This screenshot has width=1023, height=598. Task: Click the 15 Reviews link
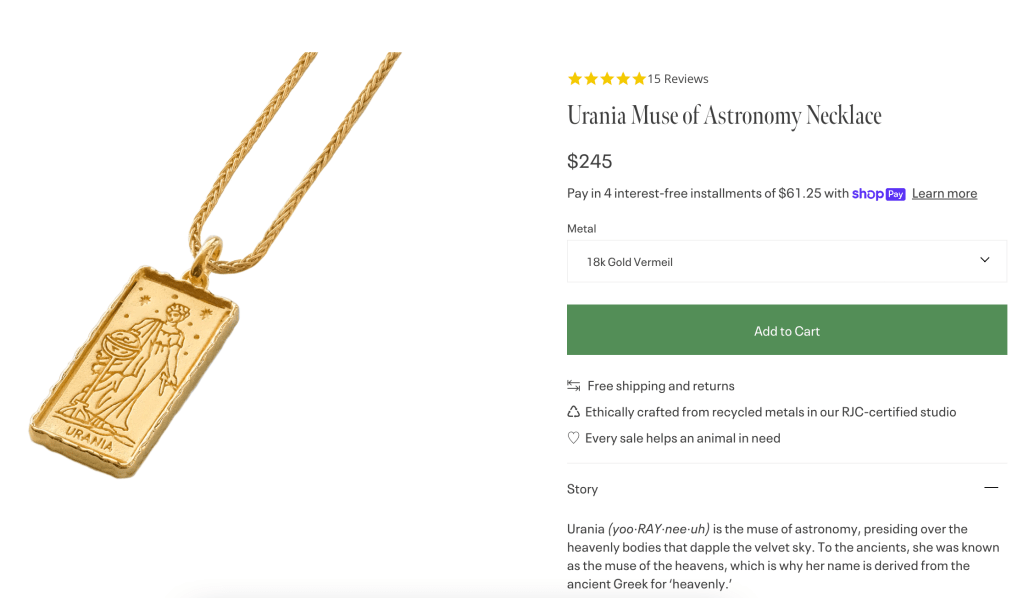click(x=676, y=78)
